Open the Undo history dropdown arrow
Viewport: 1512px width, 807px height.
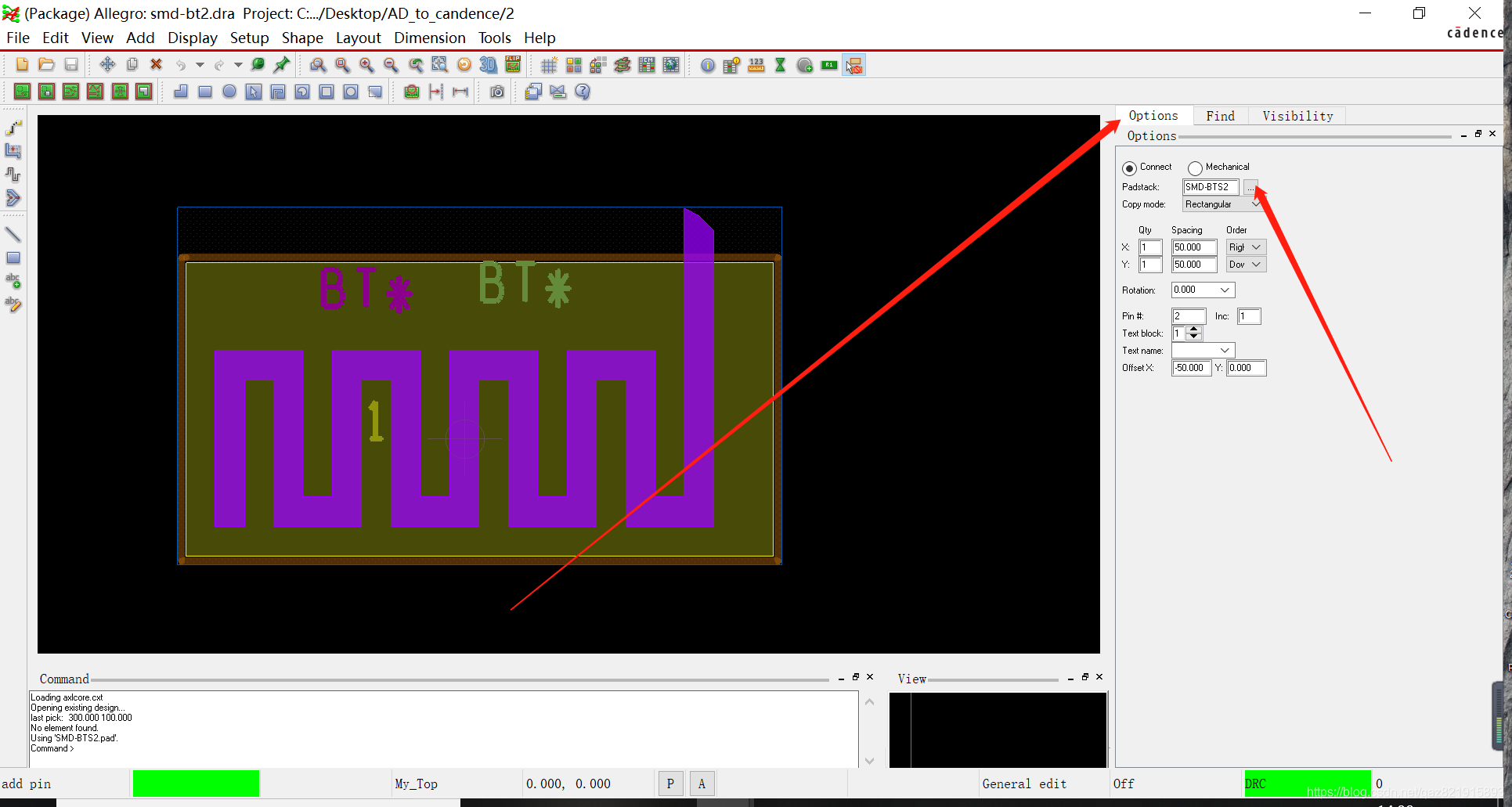point(200,65)
